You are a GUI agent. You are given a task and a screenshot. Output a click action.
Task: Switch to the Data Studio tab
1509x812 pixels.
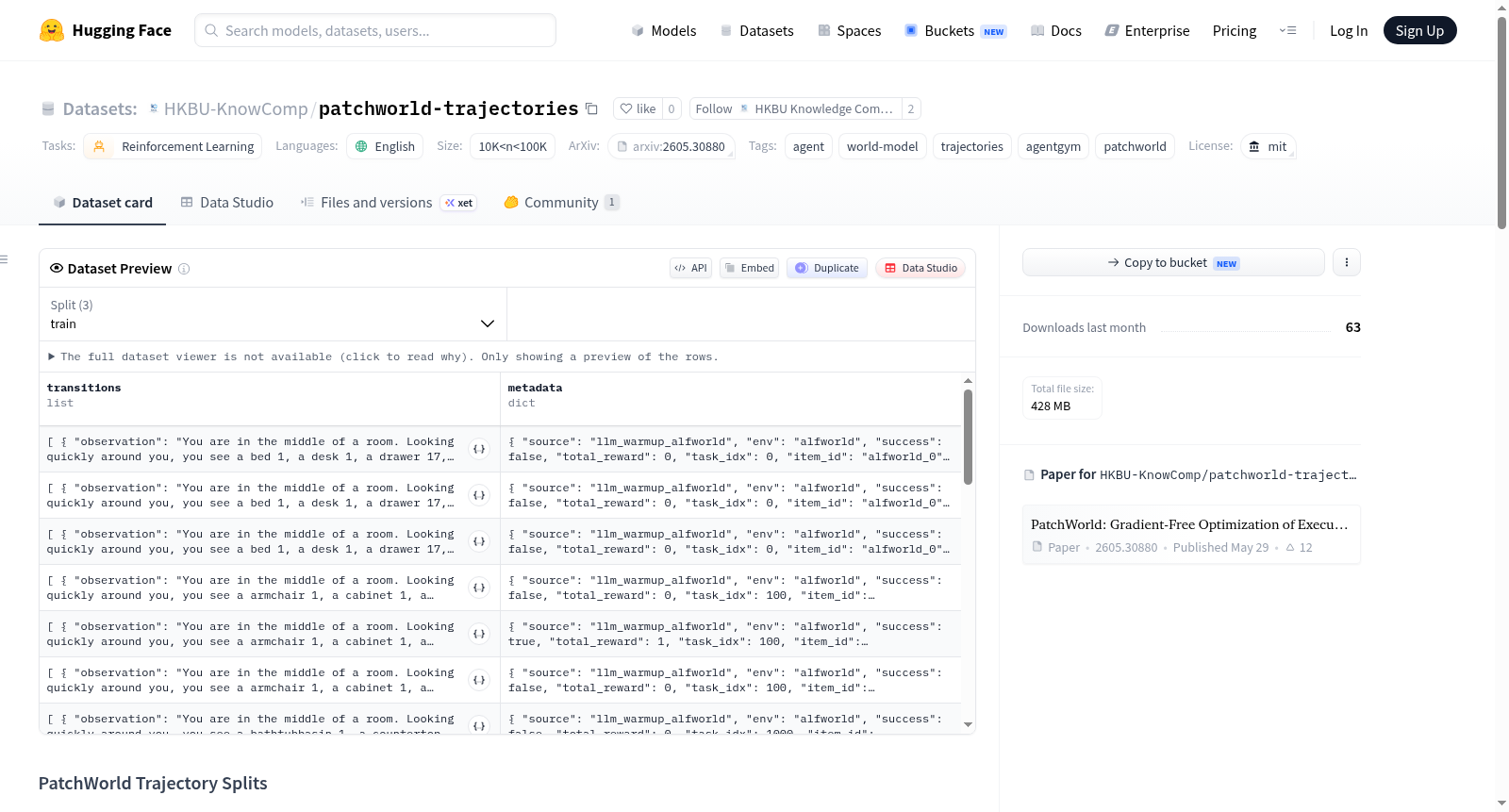tap(227, 203)
